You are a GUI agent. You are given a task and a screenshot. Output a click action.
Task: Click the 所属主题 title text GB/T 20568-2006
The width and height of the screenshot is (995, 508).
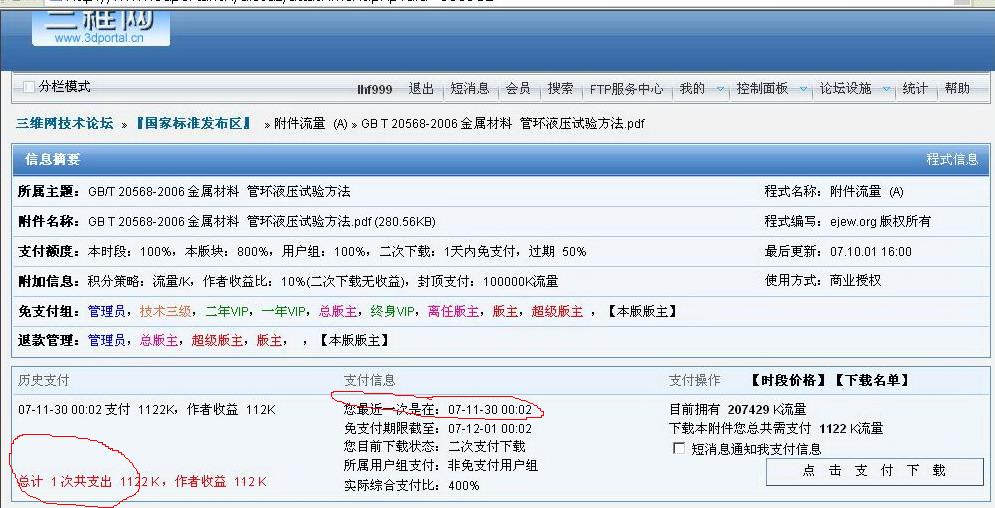[x=219, y=192]
